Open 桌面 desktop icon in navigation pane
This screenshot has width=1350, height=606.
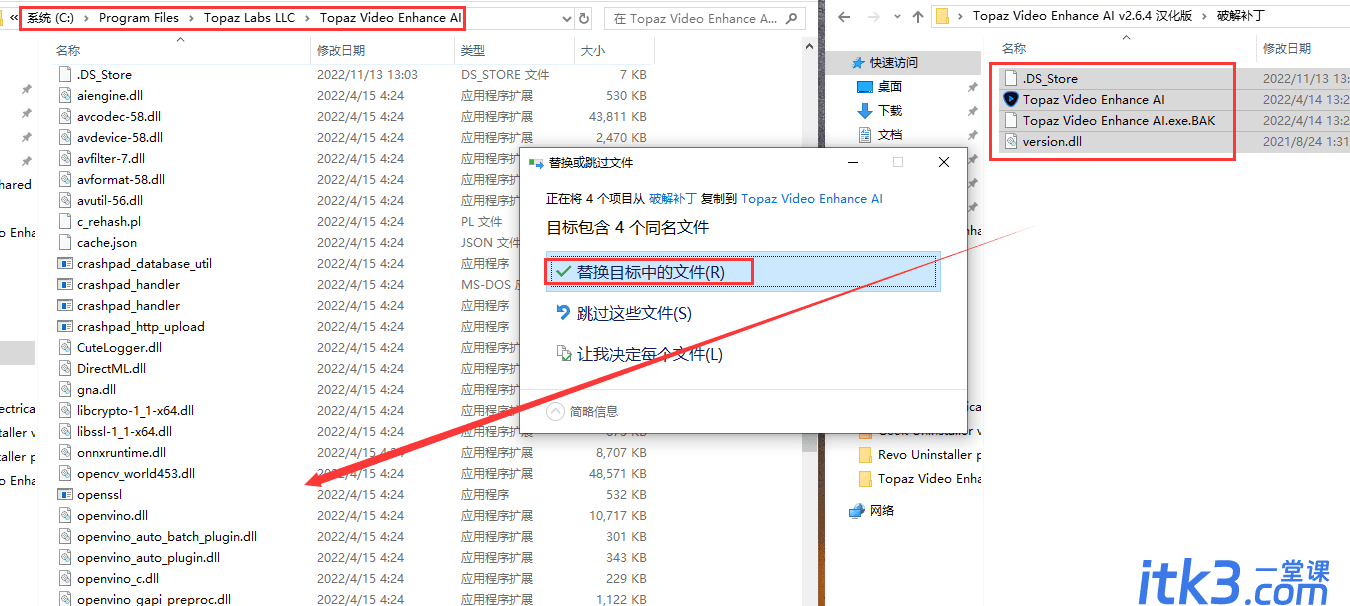click(865, 86)
